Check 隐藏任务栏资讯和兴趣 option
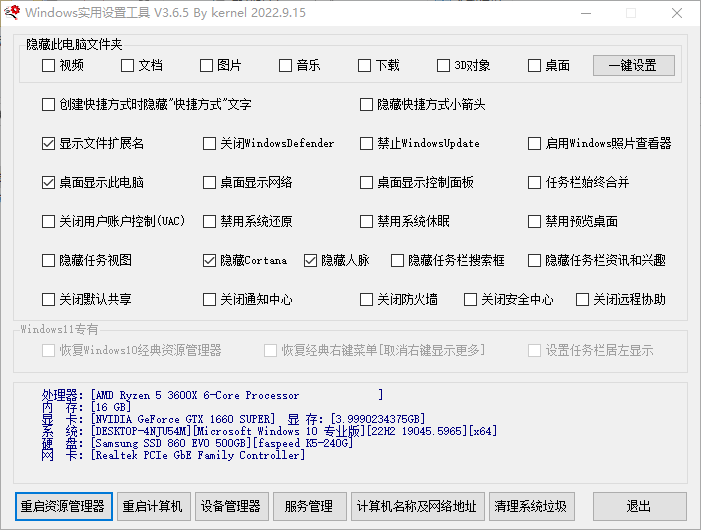The image size is (701, 530). click(x=534, y=260)
